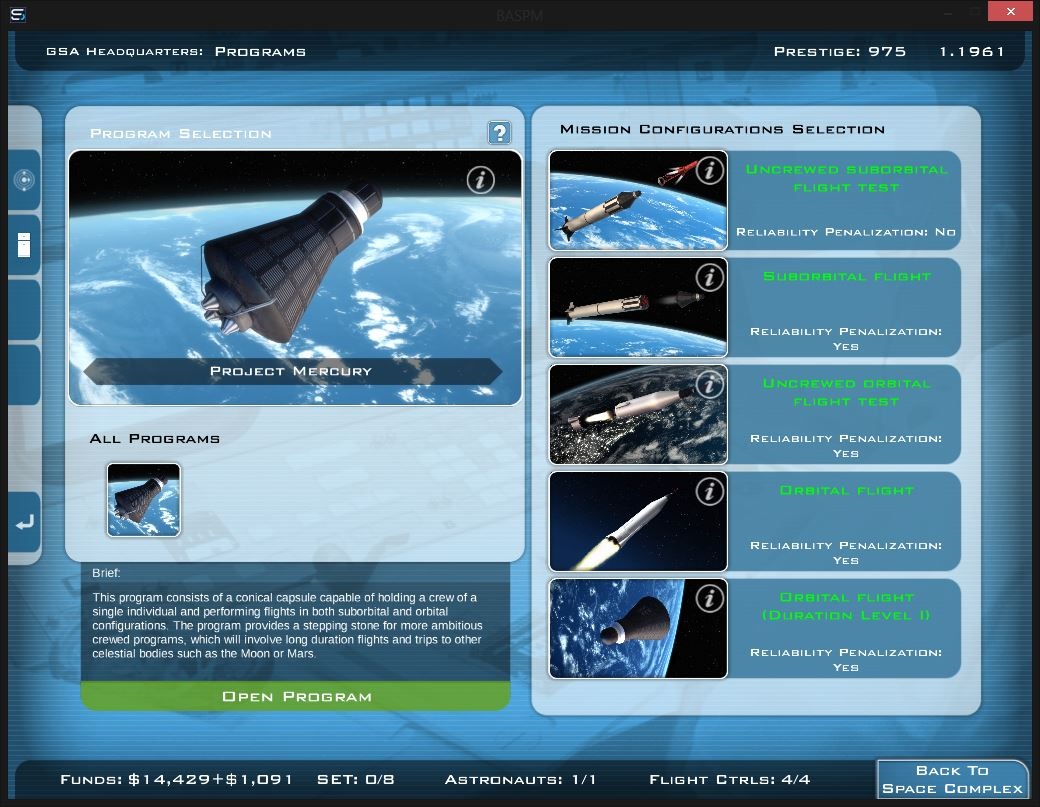This screenshot has height=807, width=1040.
Task: Select Orbital Flight (Duration Level I) title
Action: point(846,606)
